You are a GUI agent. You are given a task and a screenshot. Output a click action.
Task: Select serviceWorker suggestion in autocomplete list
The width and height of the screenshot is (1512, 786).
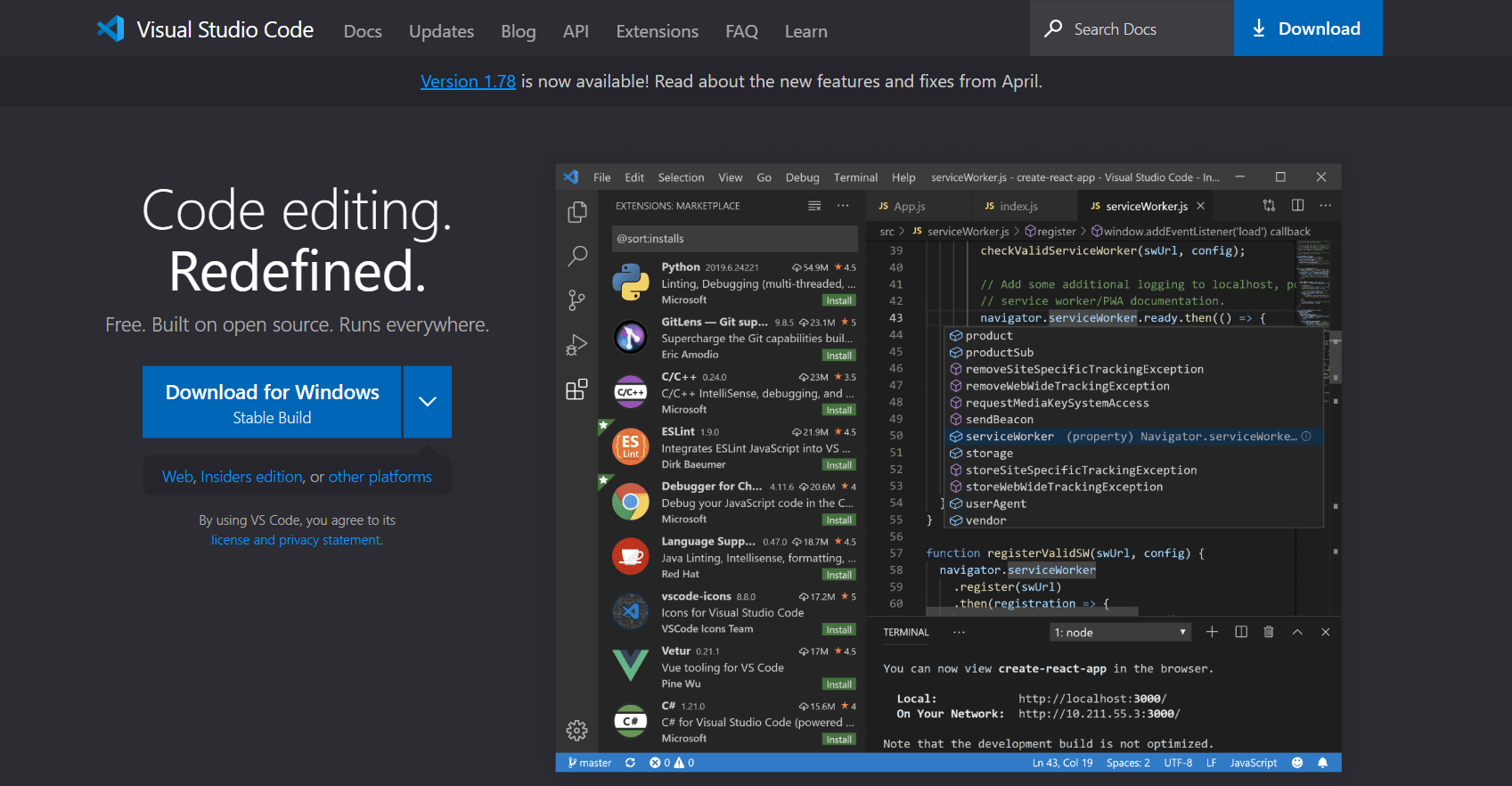click(1133, 437)
